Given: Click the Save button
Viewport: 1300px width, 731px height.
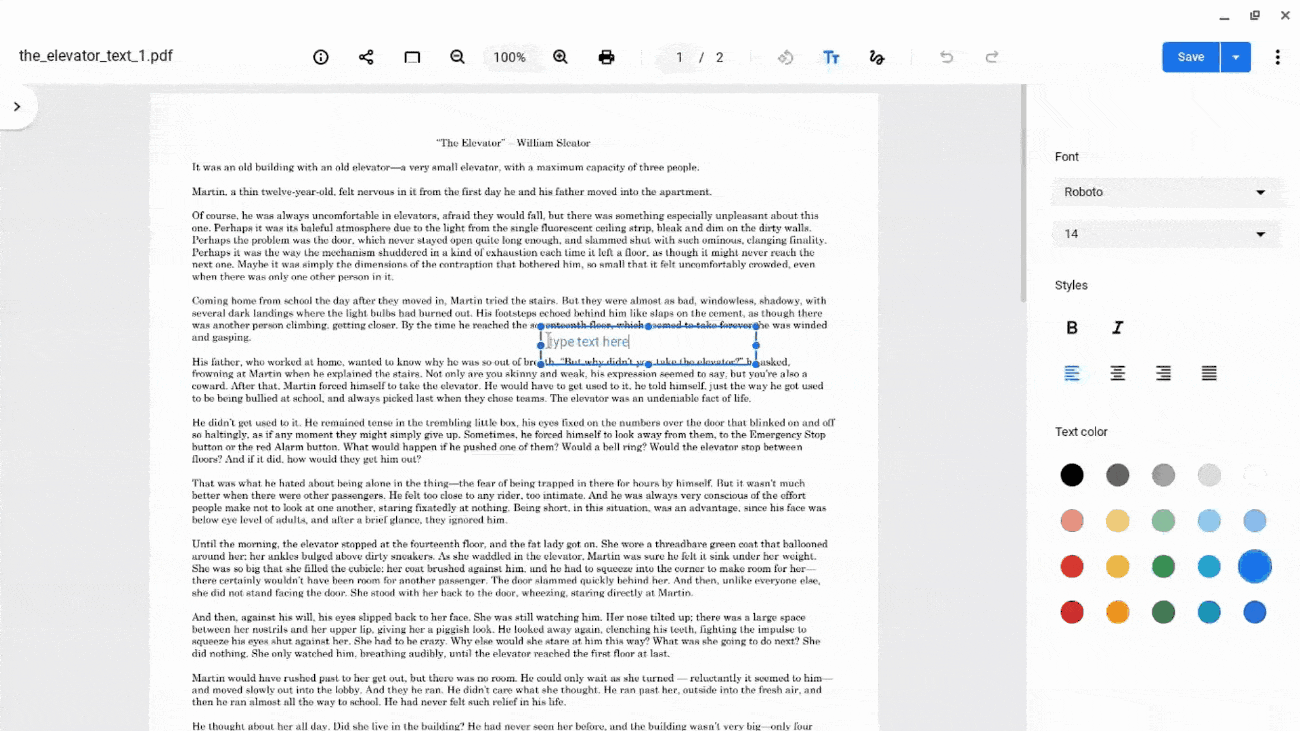Looking at the screenshot, I should [x=1190, y=57].
